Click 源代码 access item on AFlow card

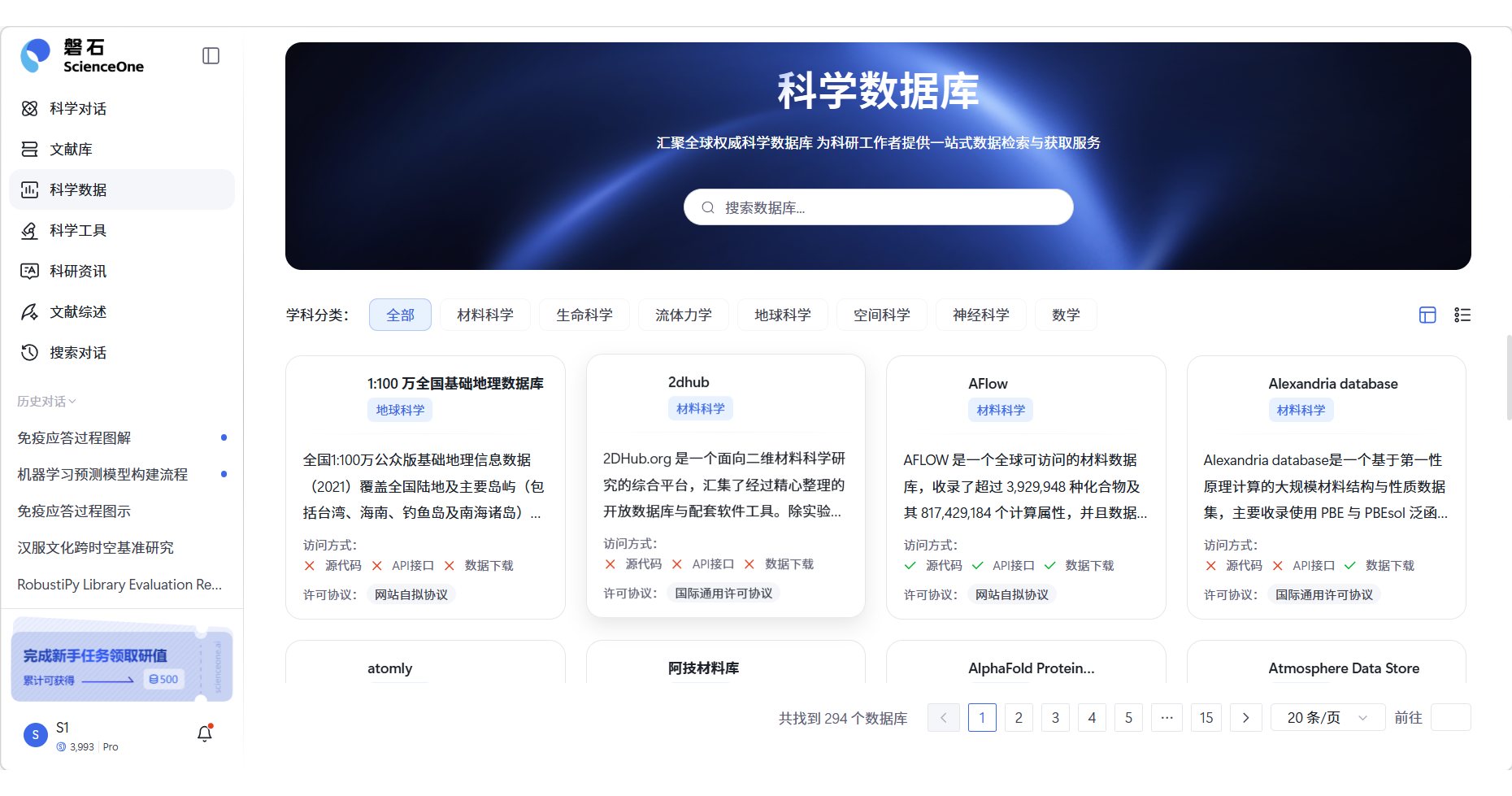[943, 565]
